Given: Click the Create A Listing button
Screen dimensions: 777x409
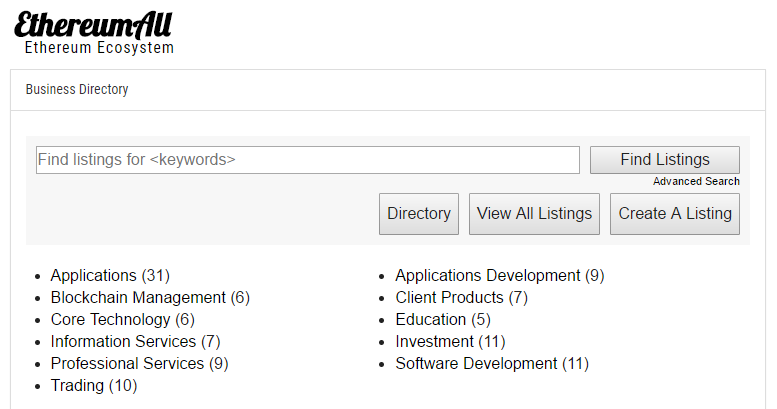Looking at the screenshot, I should tap(674, 214).
